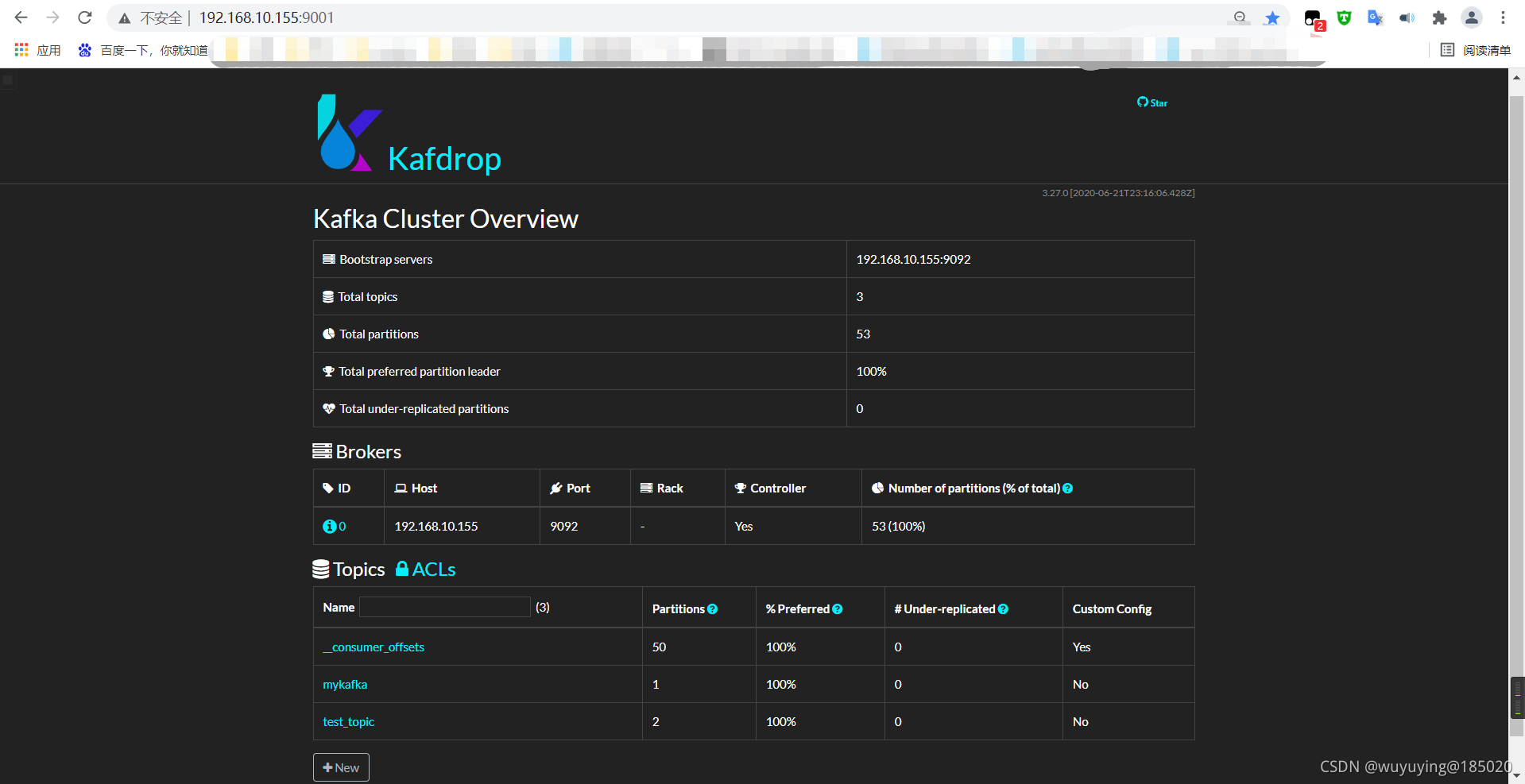
Task: Click the help icon beside # Under-replicated
Action: click(1003, 608)
